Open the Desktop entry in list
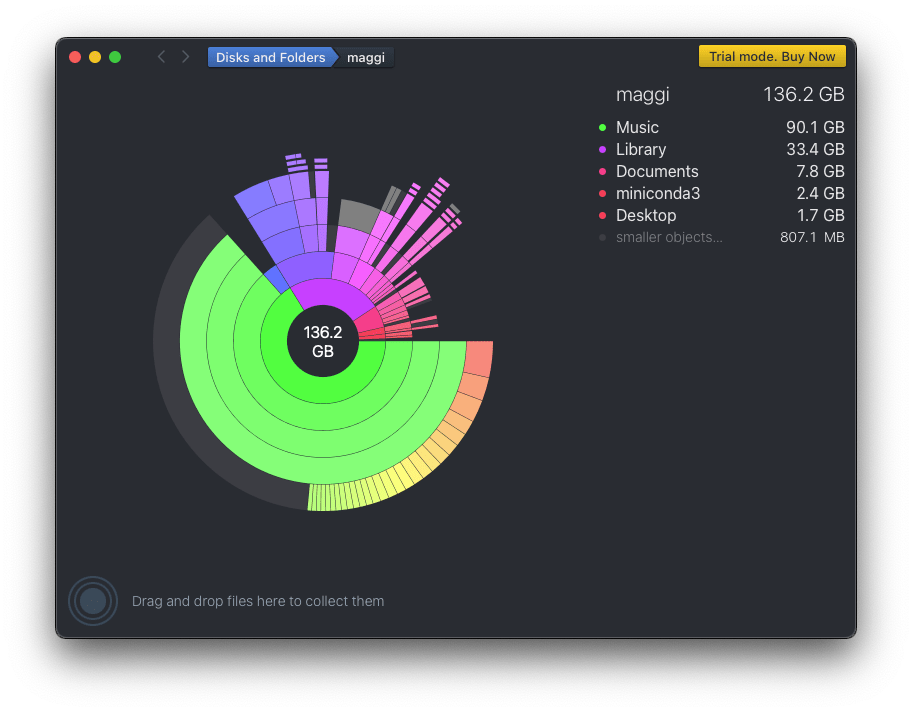The height and width of the screenshot is (712, 912). [x=645, y=216]
